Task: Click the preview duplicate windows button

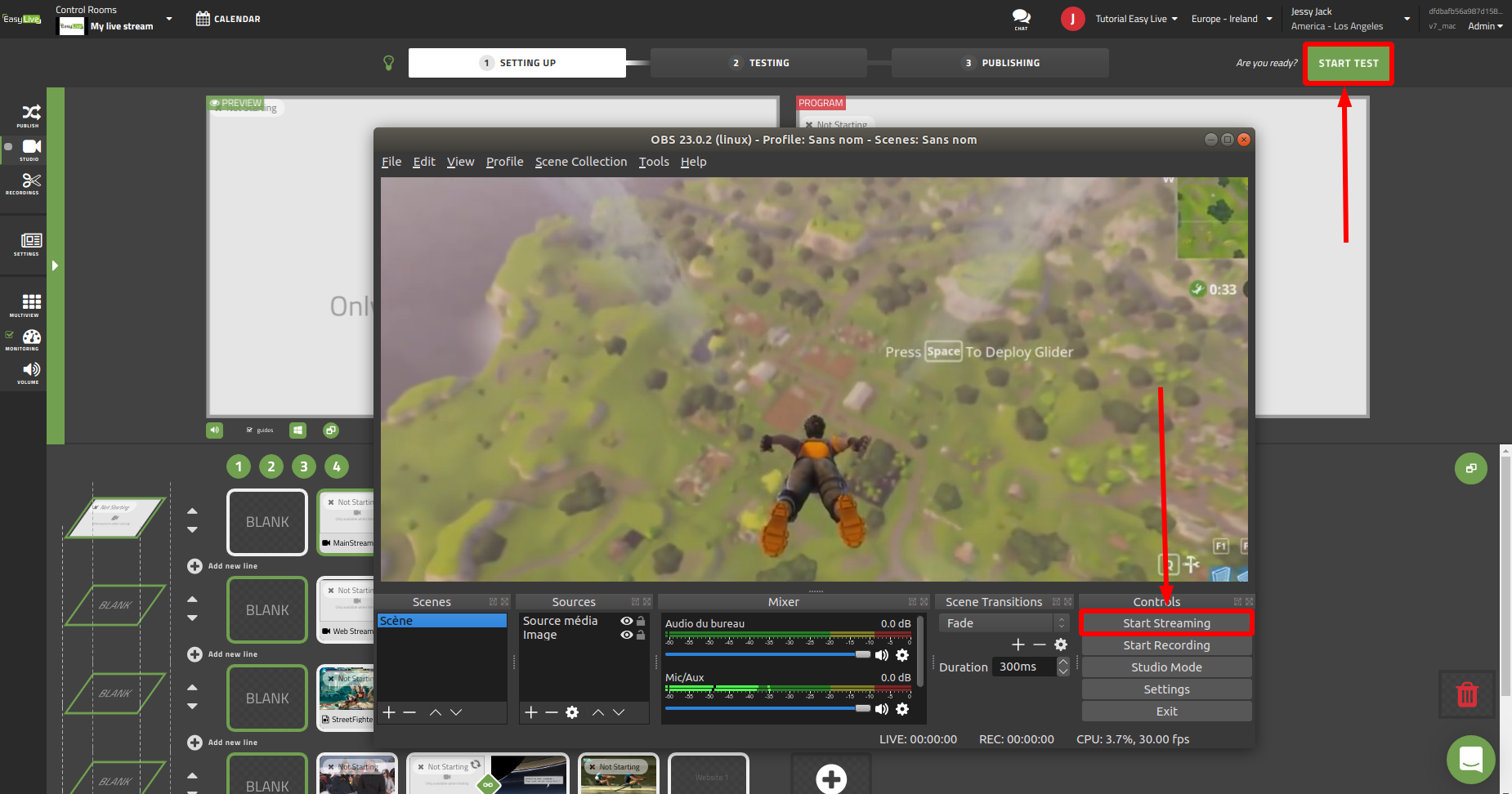Action: click(x=330, y=430)
